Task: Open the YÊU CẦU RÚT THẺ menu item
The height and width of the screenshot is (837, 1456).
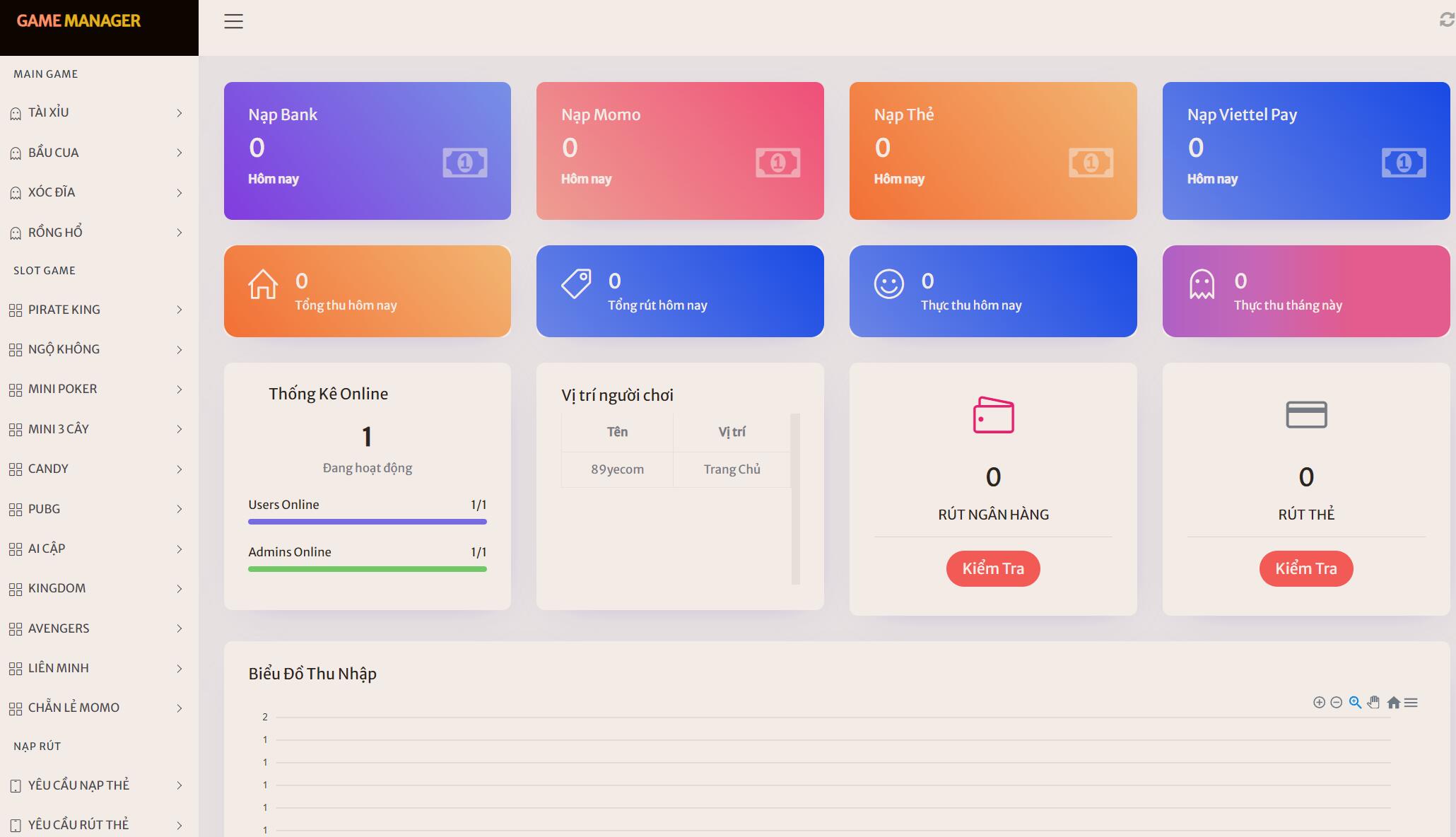Action: tap(99, 824)
